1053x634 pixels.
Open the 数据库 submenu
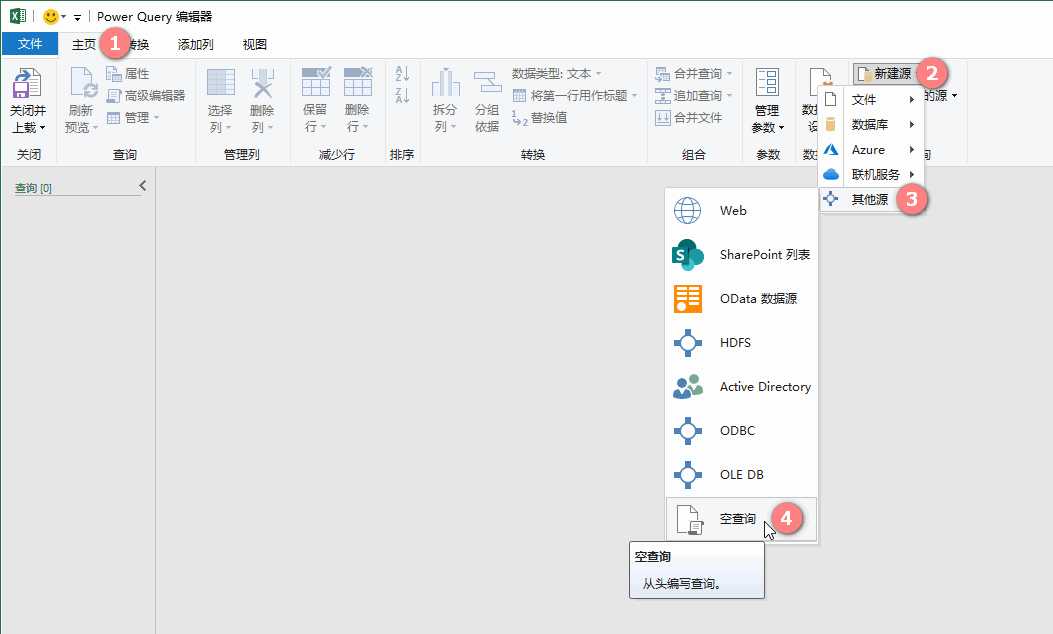[x=871, y=124]
